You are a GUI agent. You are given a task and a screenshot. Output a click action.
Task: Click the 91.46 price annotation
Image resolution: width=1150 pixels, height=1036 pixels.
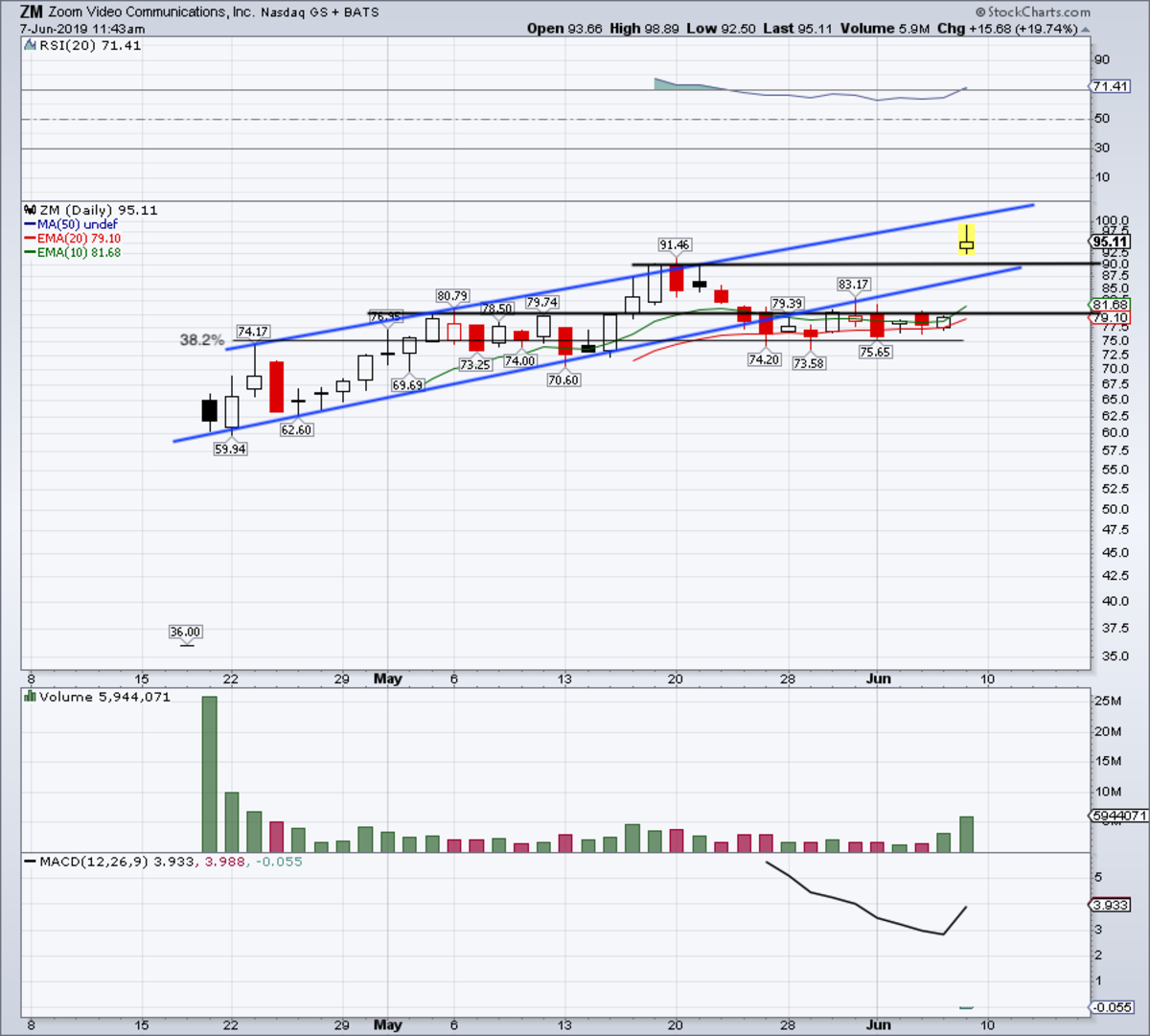pyautogui.click(x=675, y=244)
